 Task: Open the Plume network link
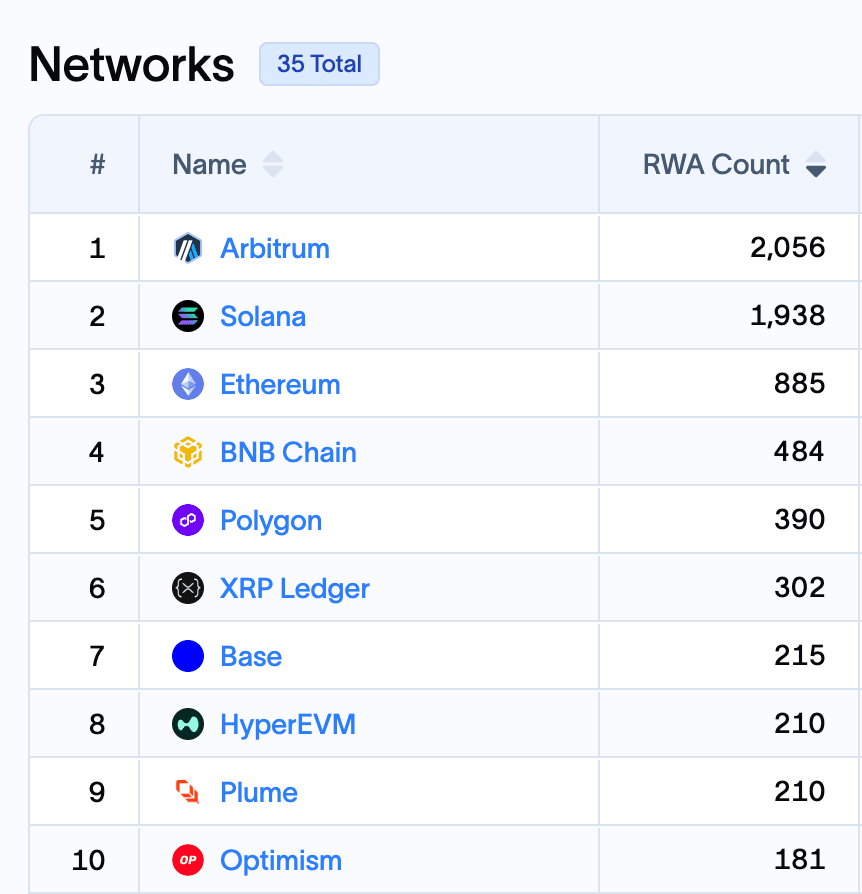[259, 793]
